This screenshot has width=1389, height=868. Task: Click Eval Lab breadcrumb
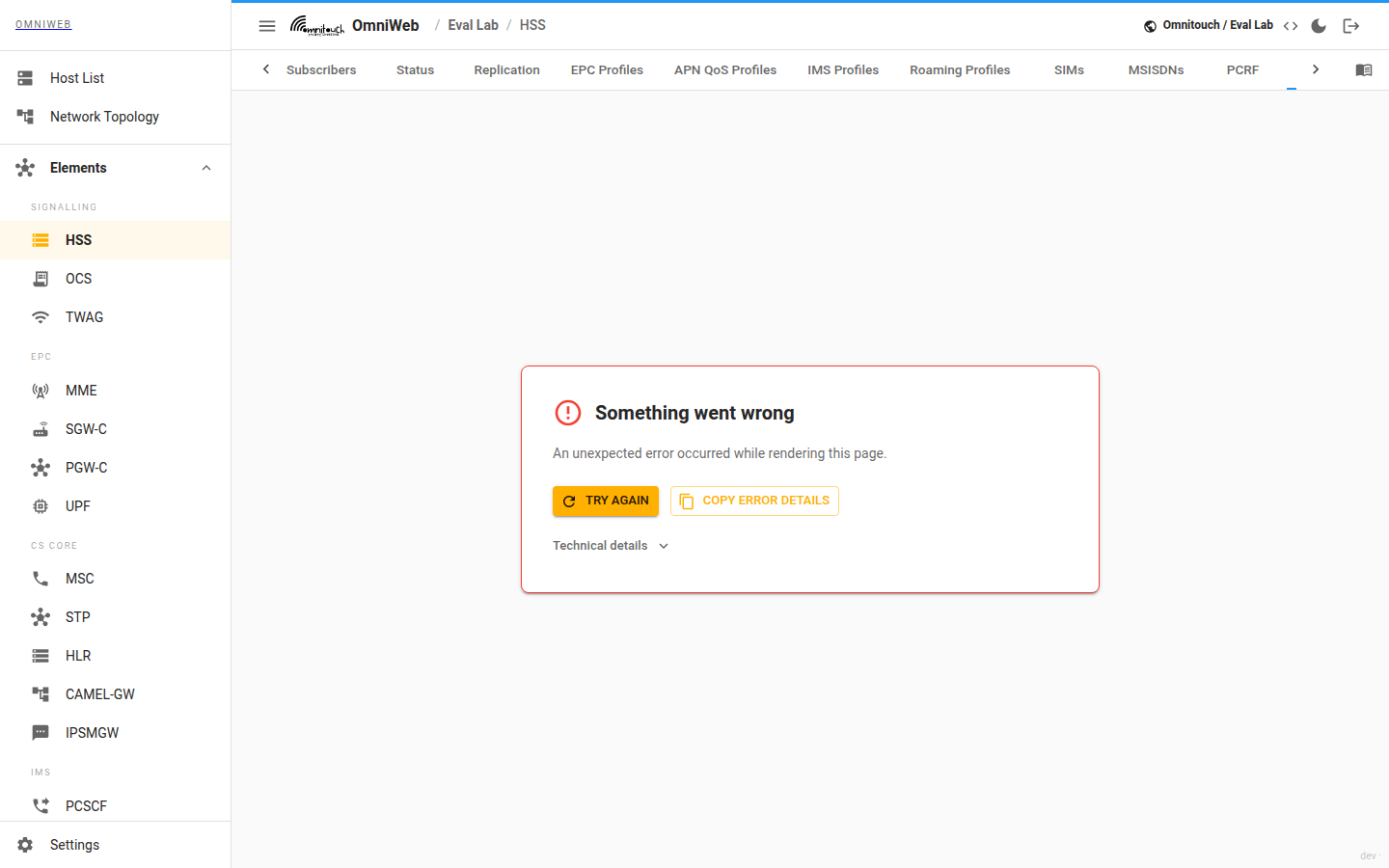point(473,25)
